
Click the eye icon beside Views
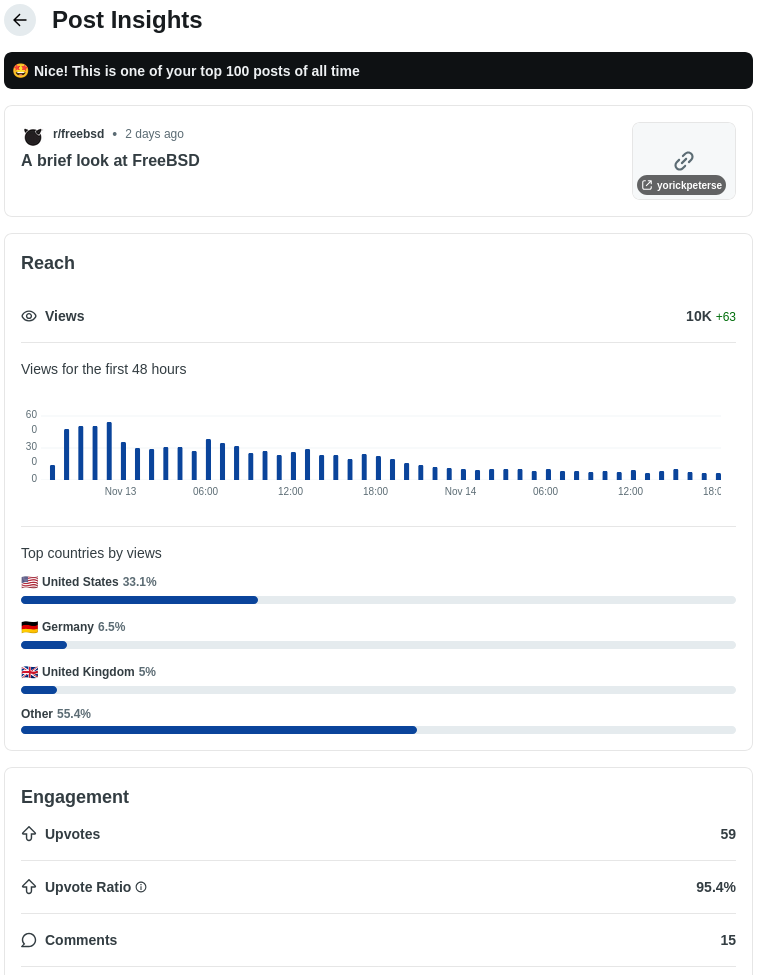(29, 316)
